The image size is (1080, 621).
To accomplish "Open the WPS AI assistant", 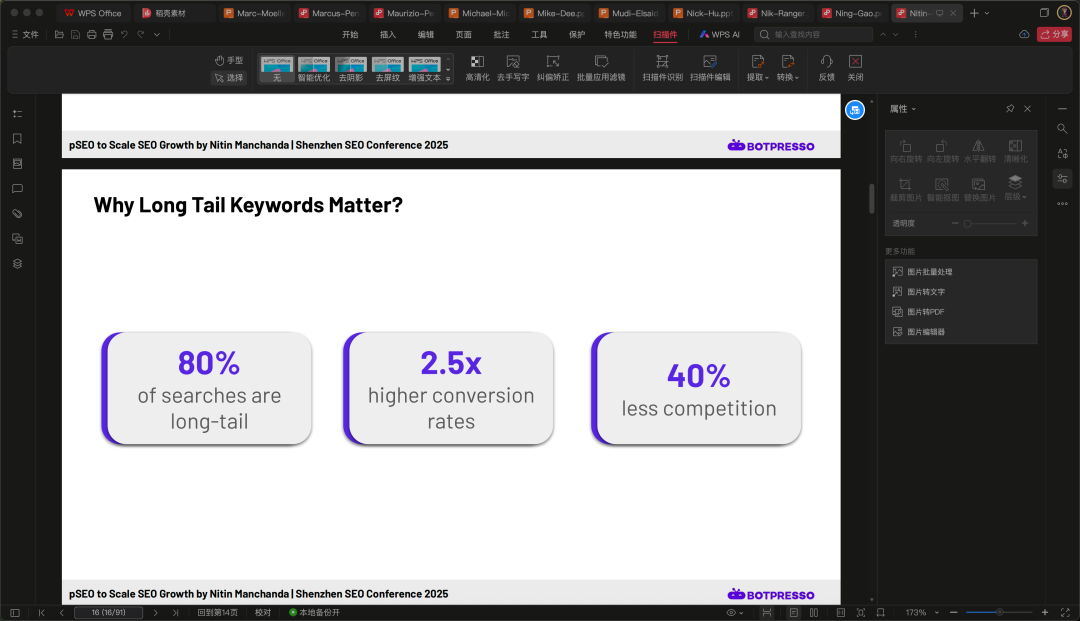I will pos(720,34).
